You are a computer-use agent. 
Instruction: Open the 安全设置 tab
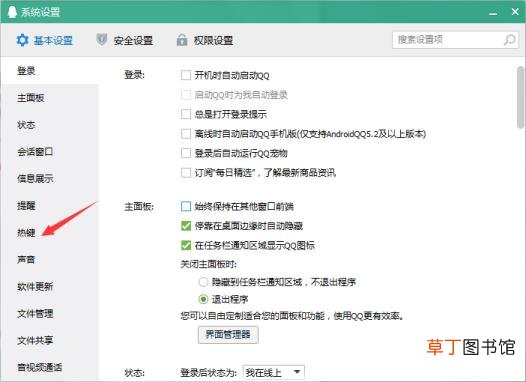[x=124, y=40]
